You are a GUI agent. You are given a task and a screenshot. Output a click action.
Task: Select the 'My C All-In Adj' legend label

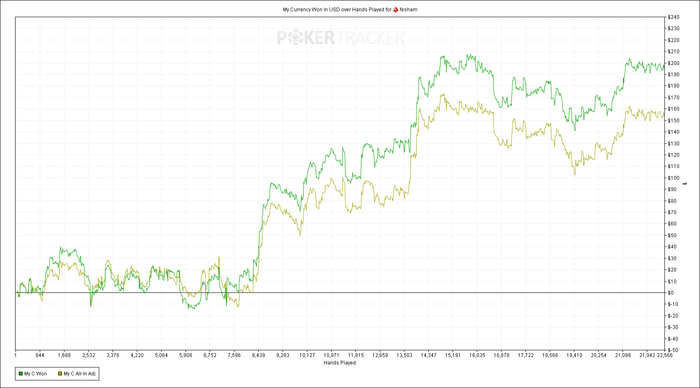[79, 374]
